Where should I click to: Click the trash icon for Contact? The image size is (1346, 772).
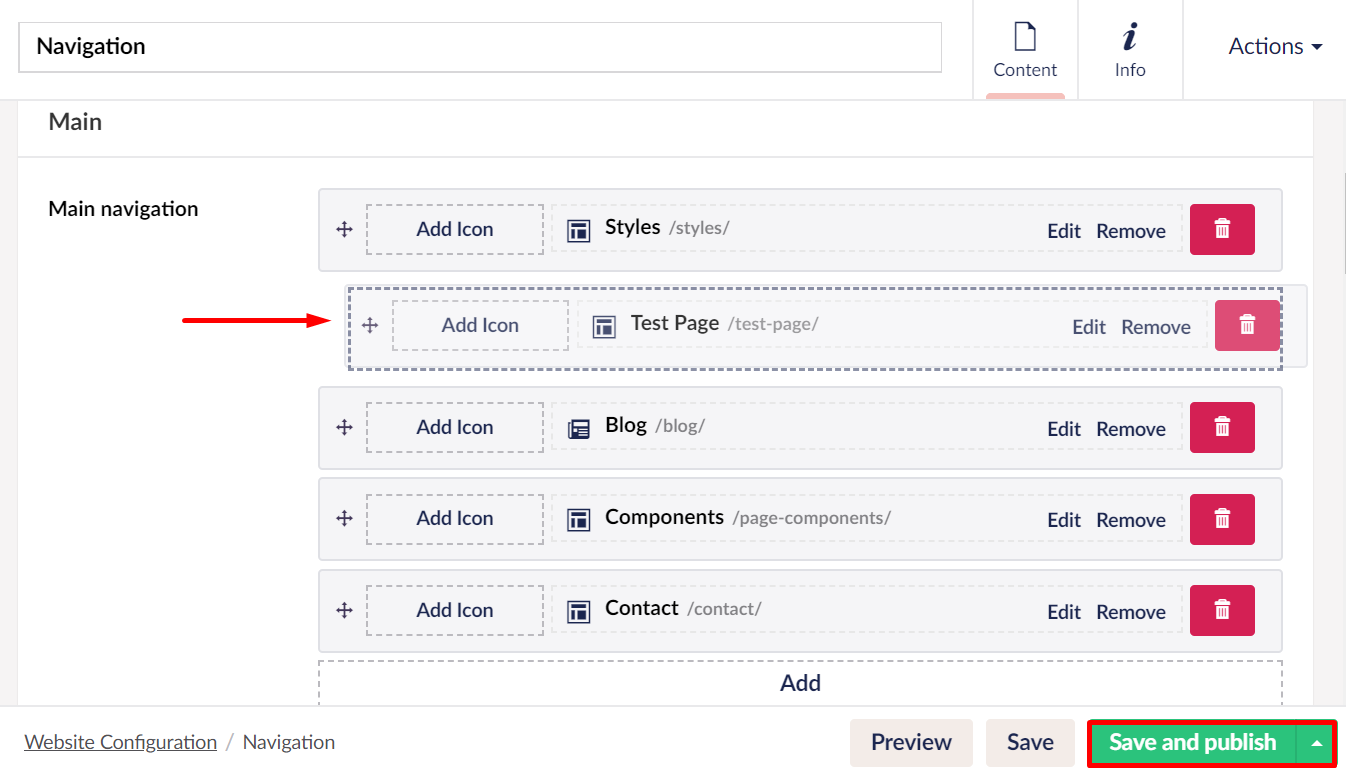(x=1222, y=610)
